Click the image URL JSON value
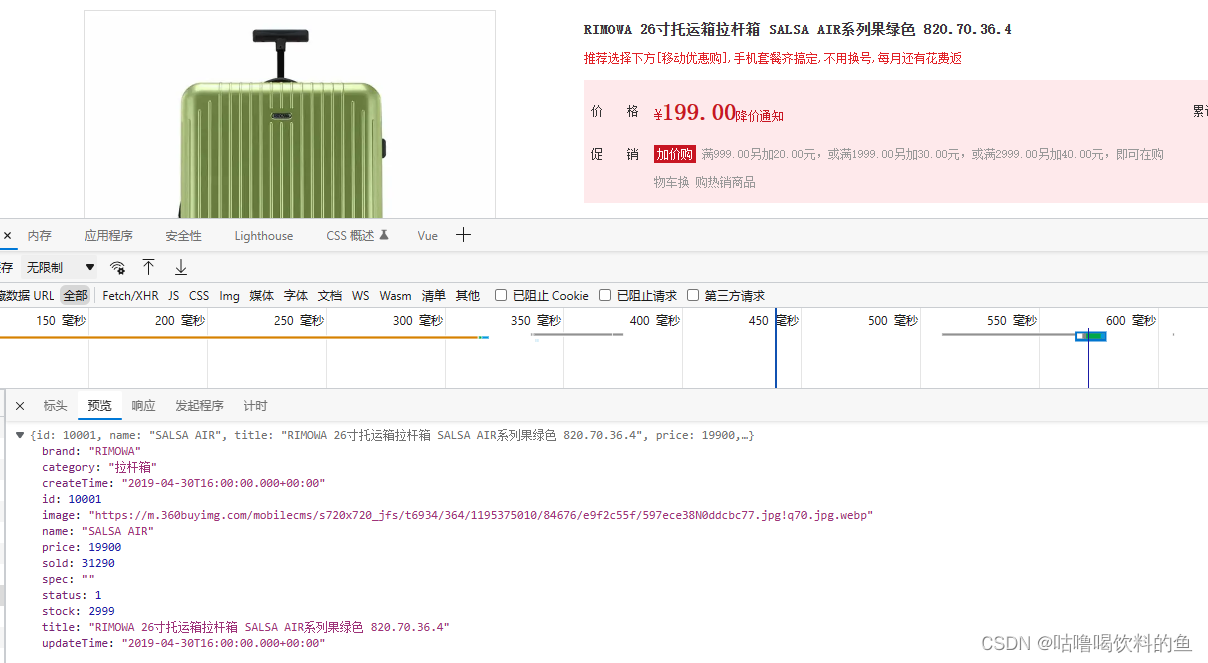This screenshot has width=1208, height=663. click(481, 515)
